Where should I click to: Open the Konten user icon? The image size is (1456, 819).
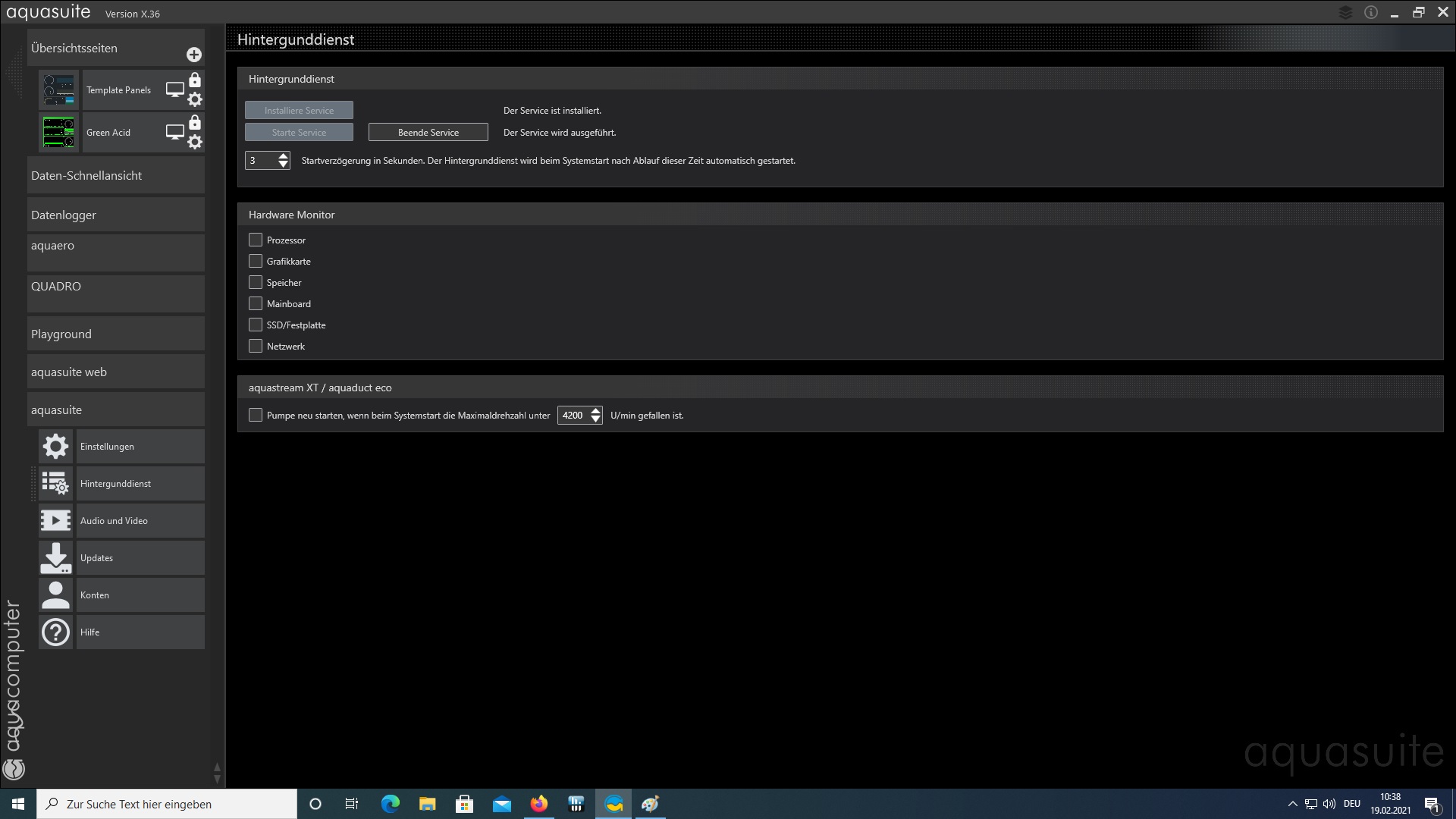(x=55, y=595)
